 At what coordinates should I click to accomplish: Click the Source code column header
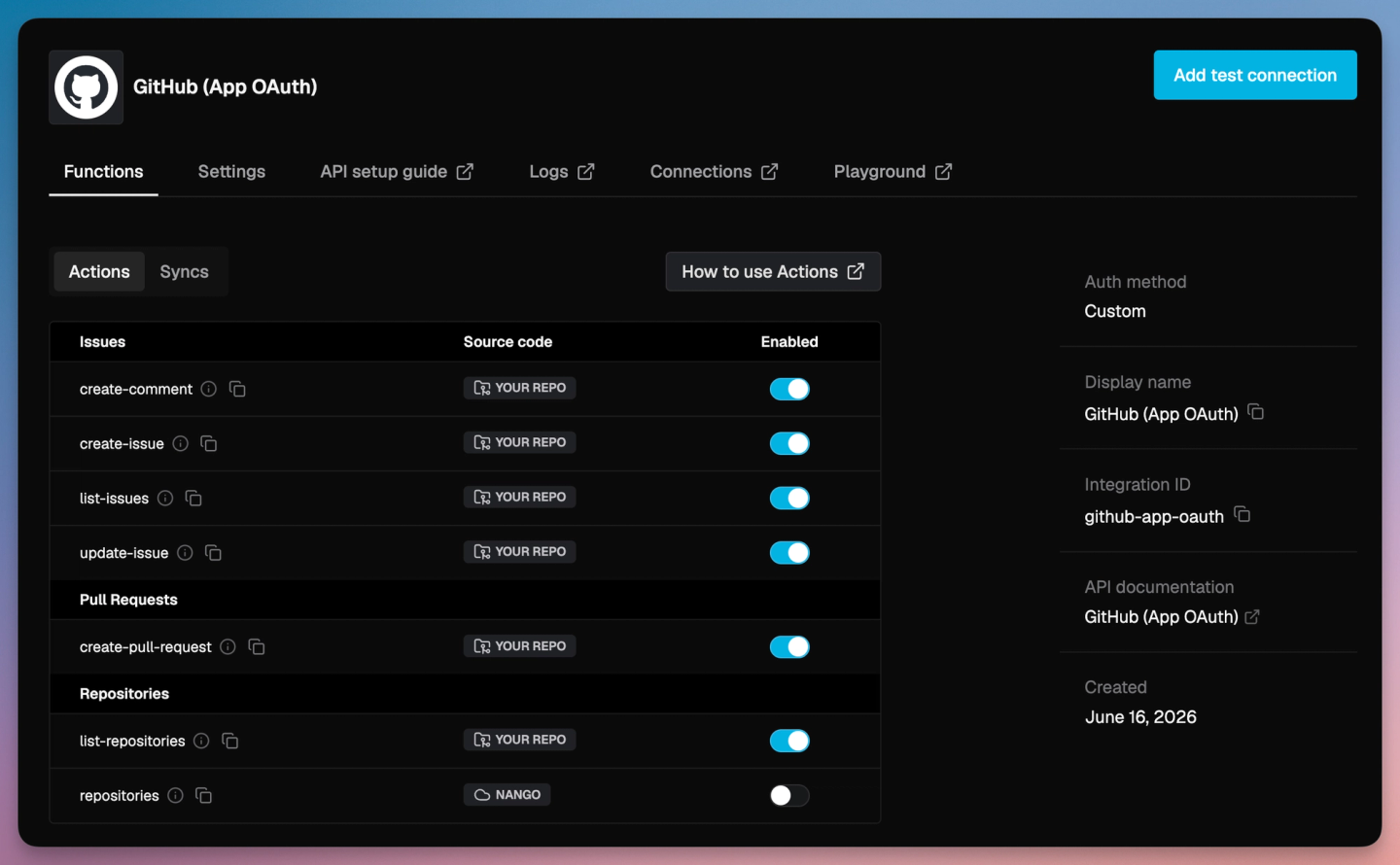coord(507,342)
